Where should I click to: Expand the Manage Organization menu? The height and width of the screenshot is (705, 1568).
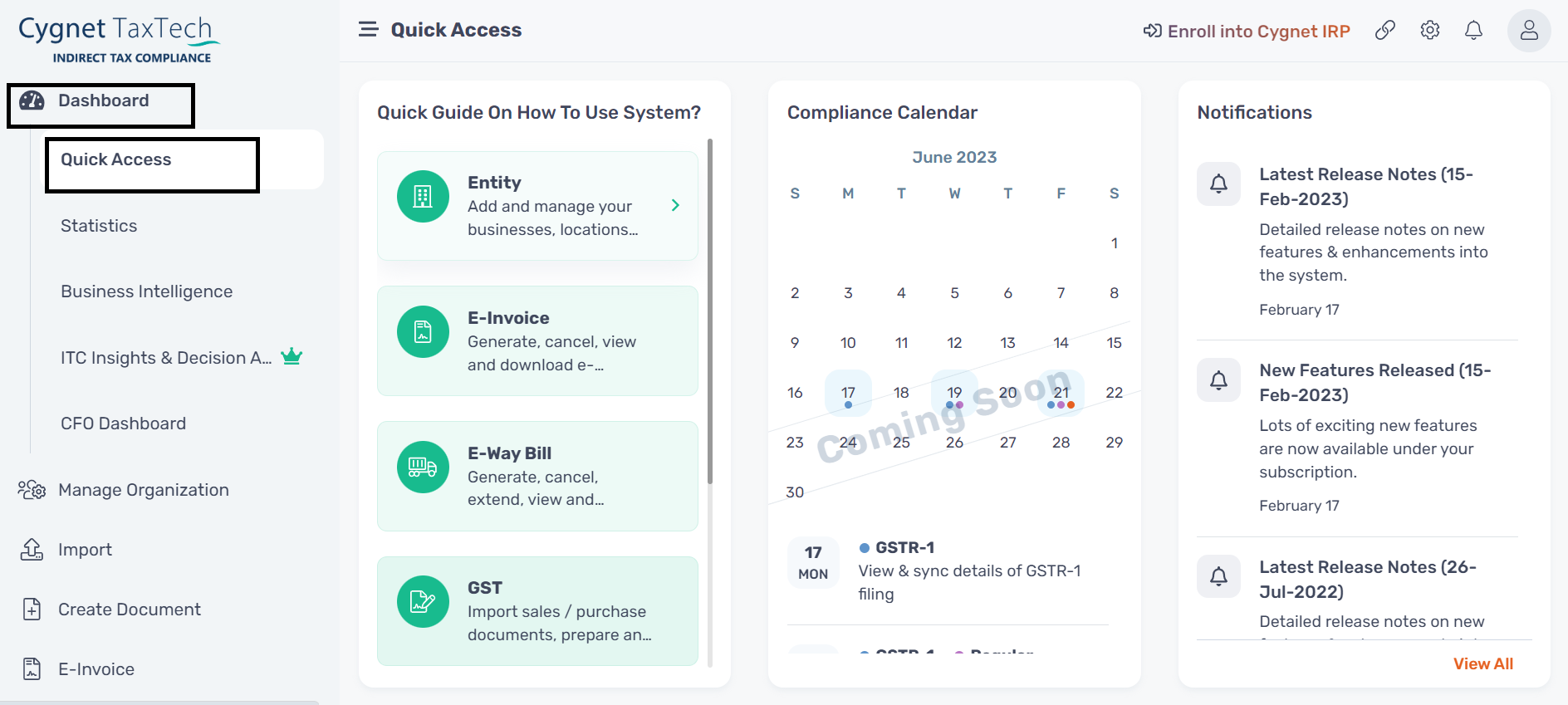coord(143,490)
